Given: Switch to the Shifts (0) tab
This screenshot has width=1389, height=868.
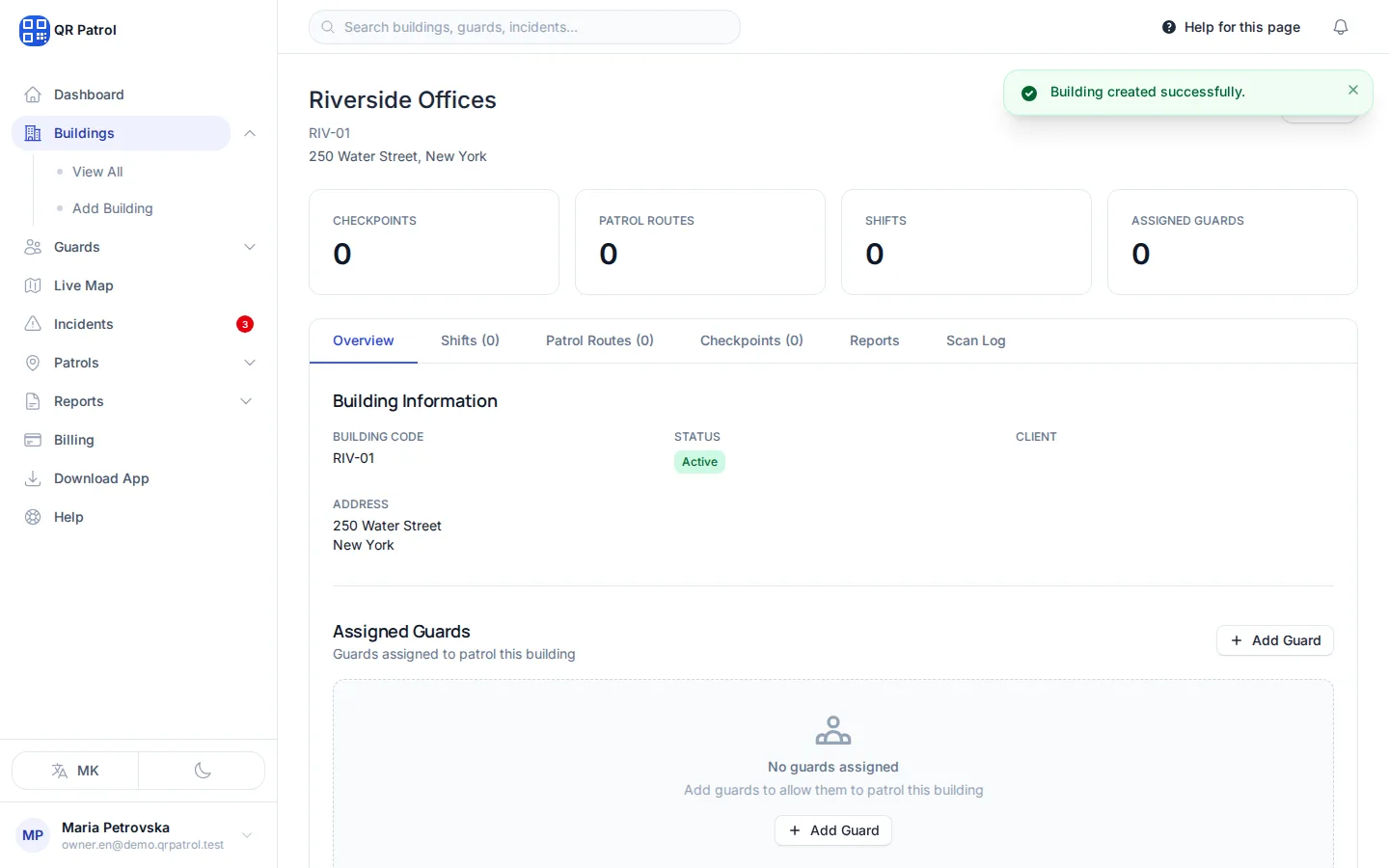Looking at the screenshot, I should [x=470, y=340].
